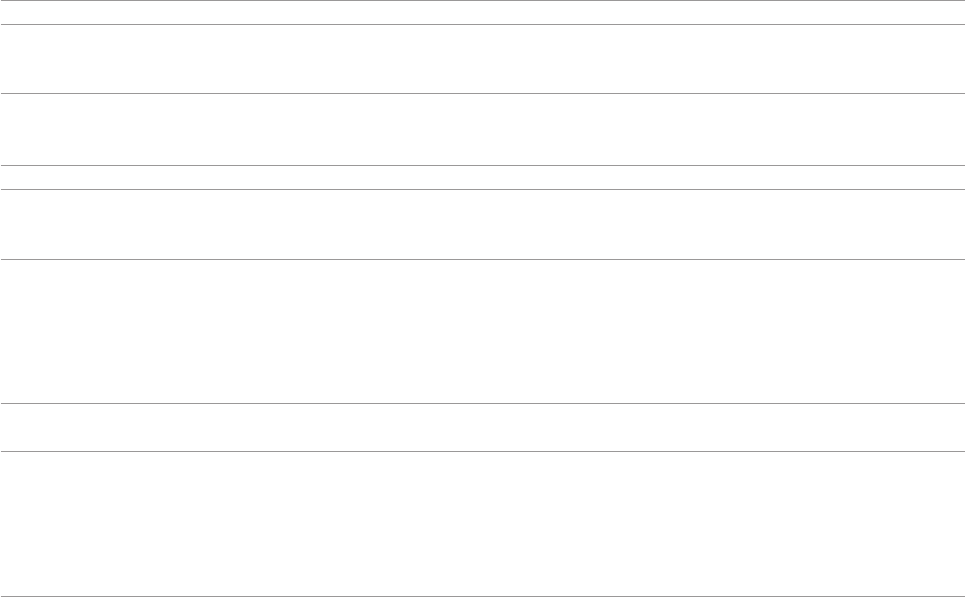Click the fifth blank row from the top
965x597 pixels.
click(x=482, y=224)
